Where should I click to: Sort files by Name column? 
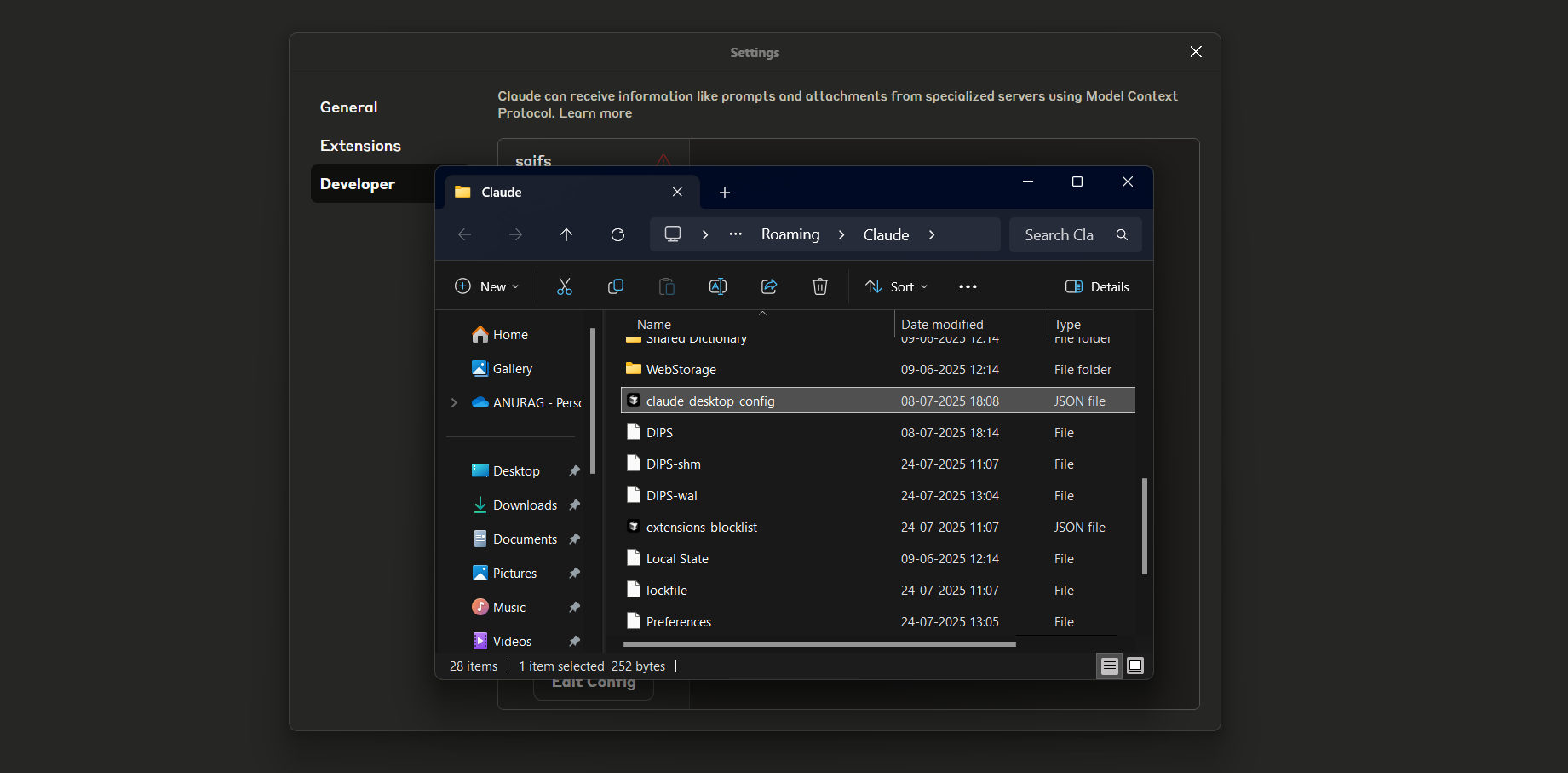click(x=758, y=324)
